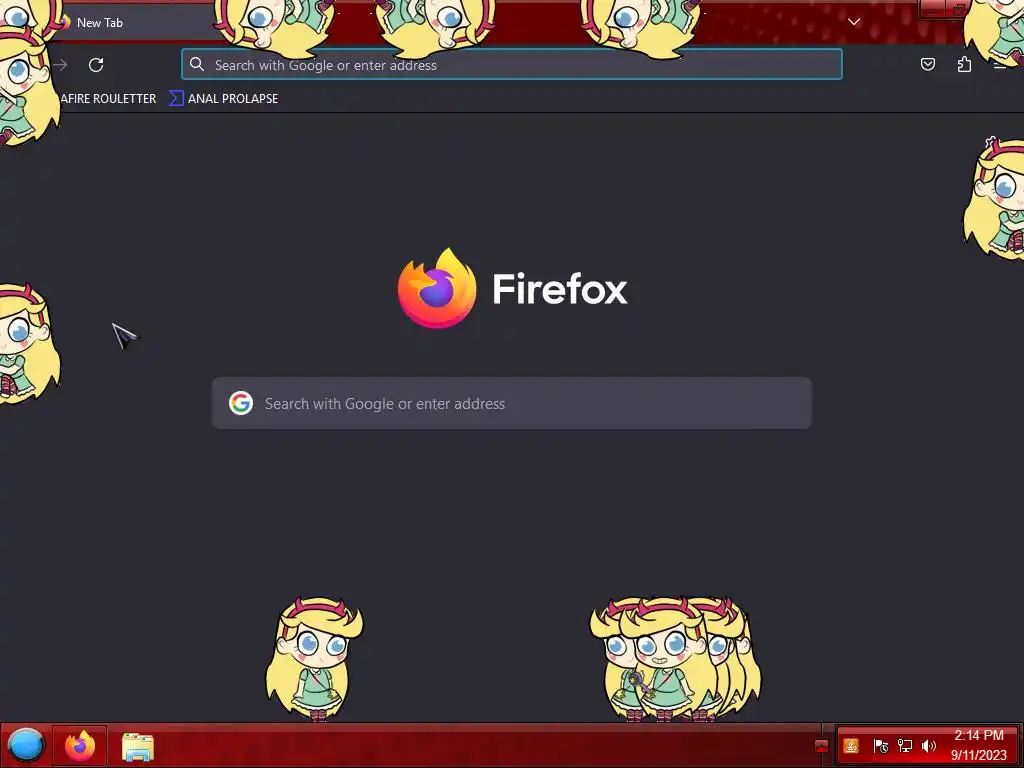Open the ANAL PROLAPSE bookmark

tap(224, 99)
